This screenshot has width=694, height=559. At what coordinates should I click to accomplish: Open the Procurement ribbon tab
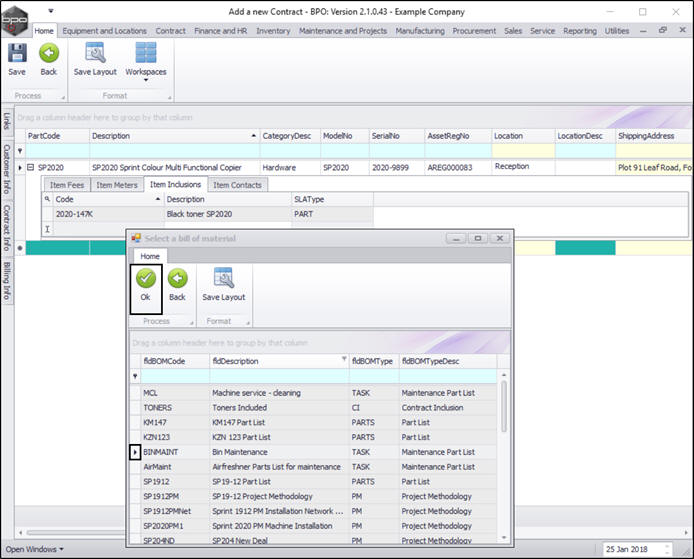point(474,31)
